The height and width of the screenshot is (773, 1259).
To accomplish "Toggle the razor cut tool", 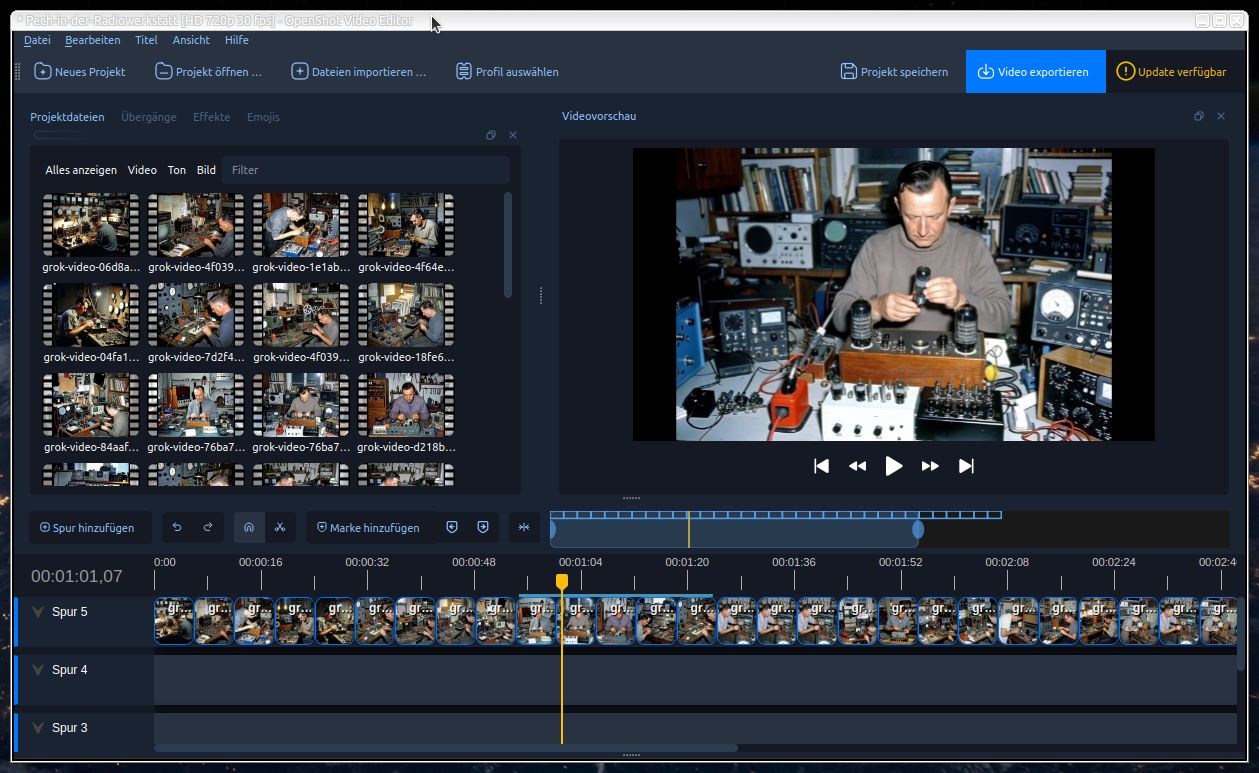I will click(280, 527).
